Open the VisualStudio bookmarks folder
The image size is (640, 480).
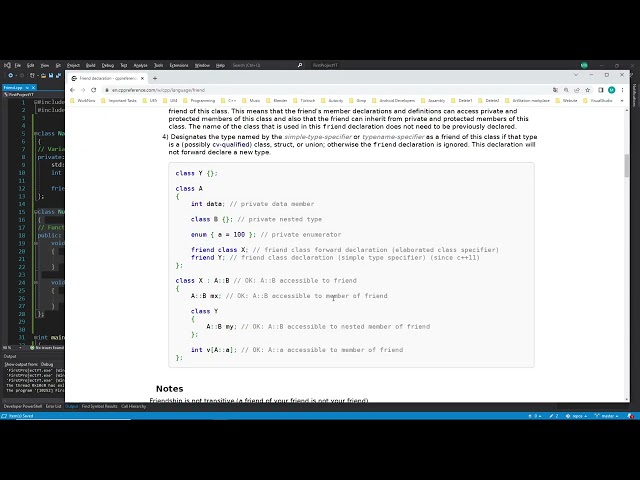pos(598,100)
